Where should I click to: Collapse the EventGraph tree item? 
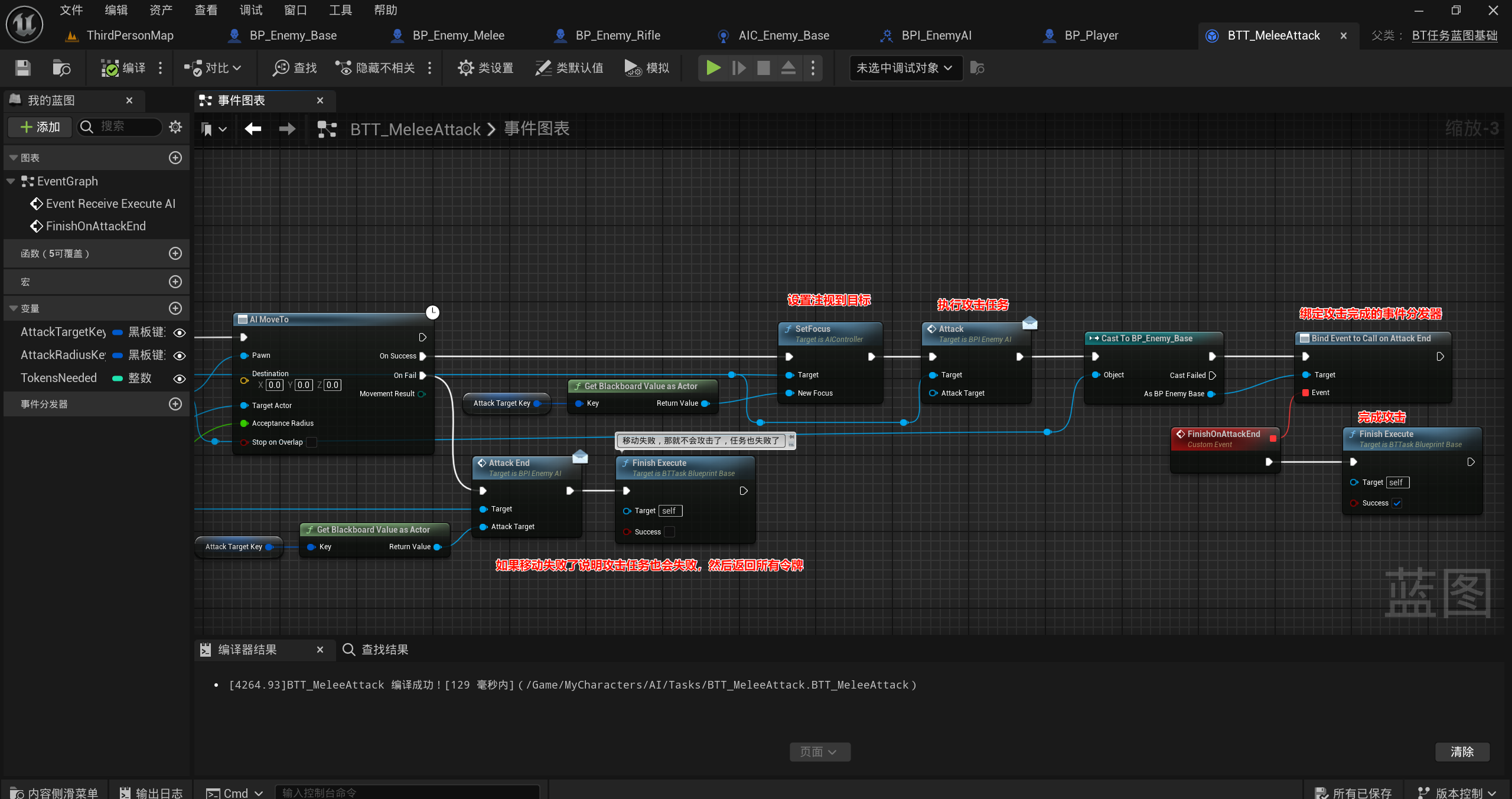point(11,181)
